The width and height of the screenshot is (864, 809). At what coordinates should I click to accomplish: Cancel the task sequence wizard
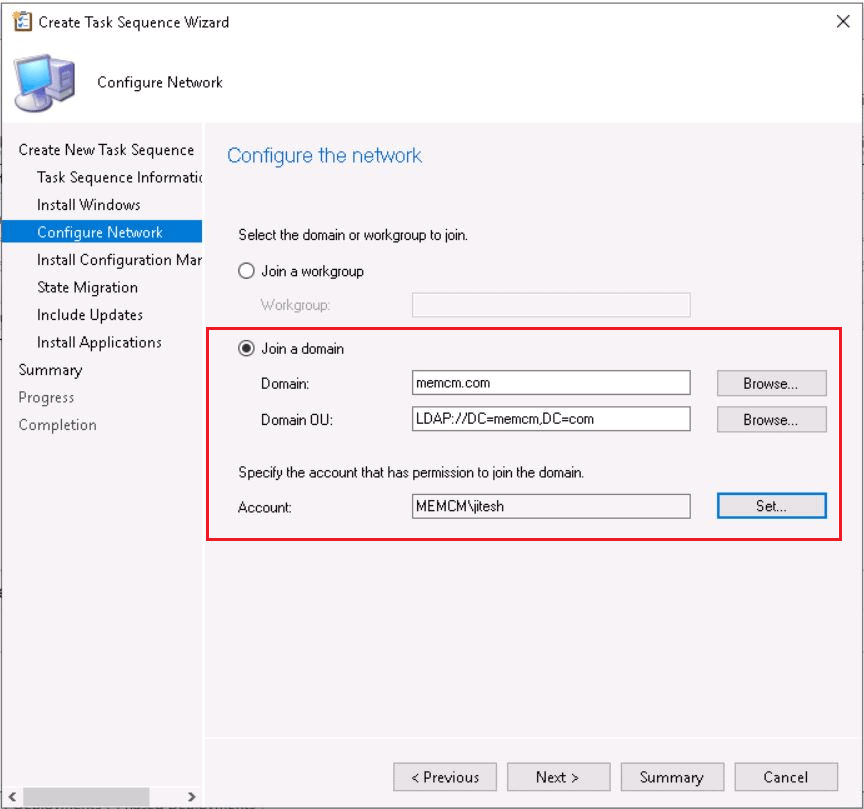[x=785, y=777]
